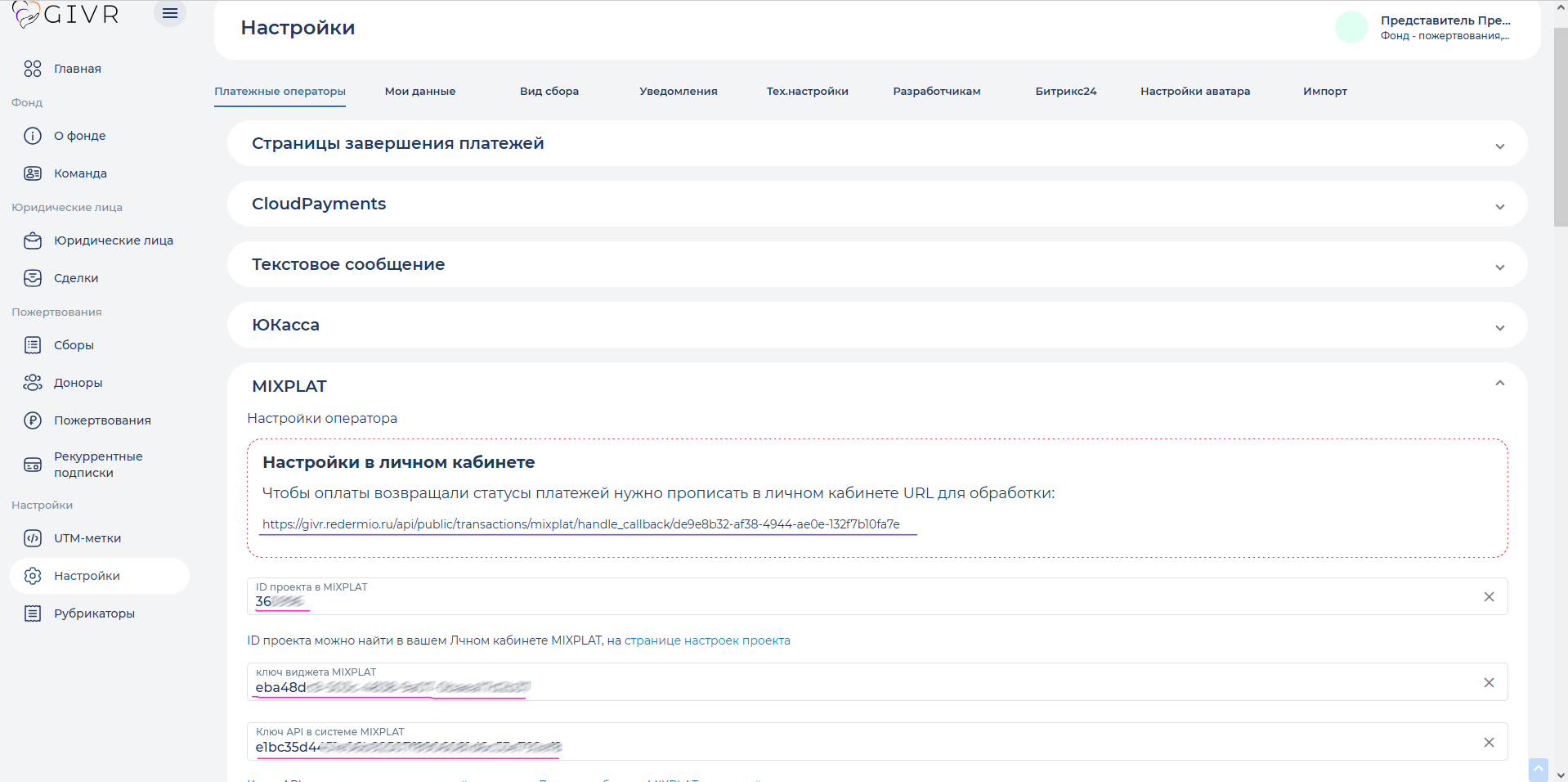Click the MIXPLAT callback URL
The width and height of the screenshot is (1568, 782).
point(580,524)
